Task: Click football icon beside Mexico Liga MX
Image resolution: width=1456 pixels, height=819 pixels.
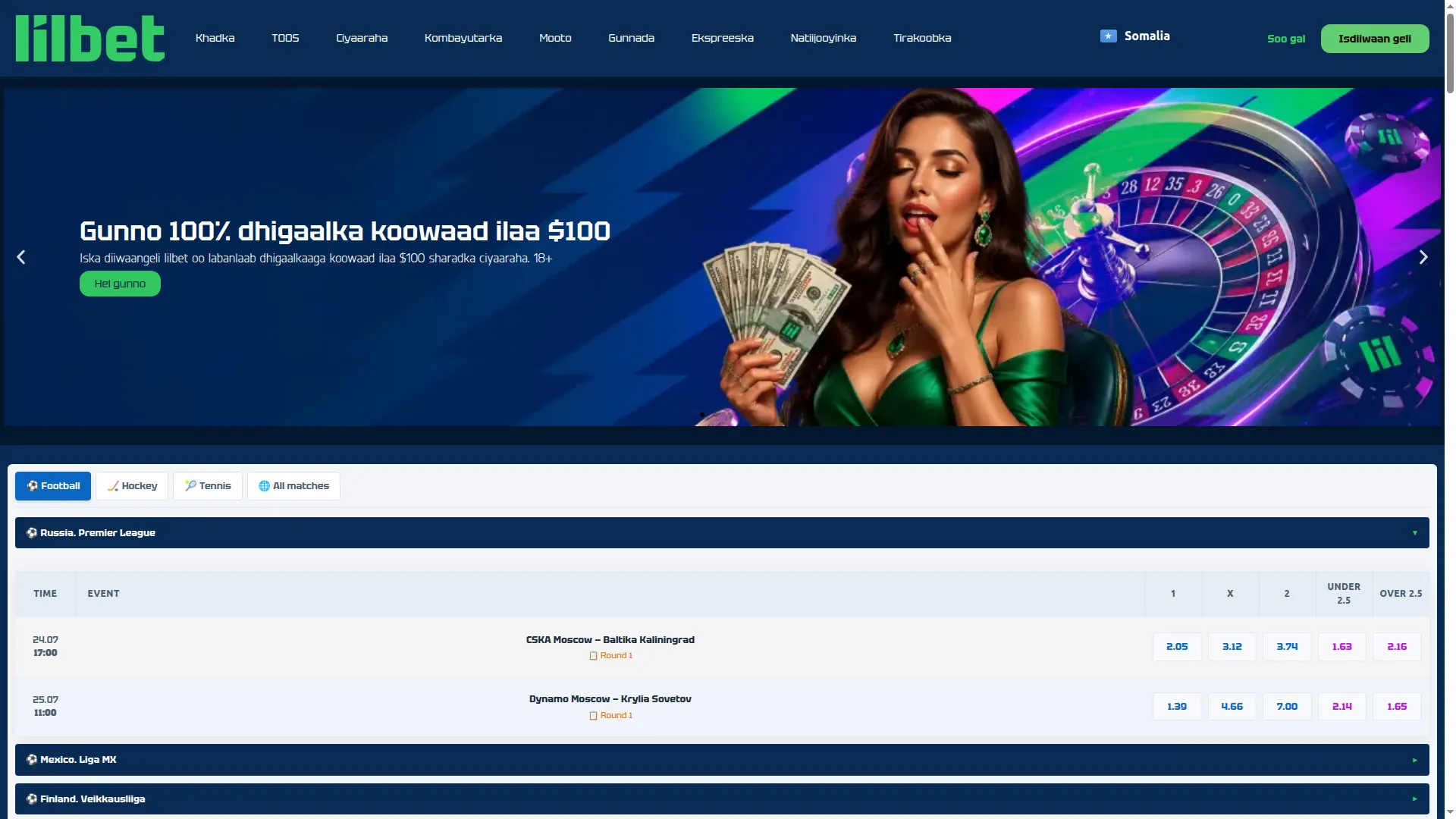Action: tap(32, 760)
